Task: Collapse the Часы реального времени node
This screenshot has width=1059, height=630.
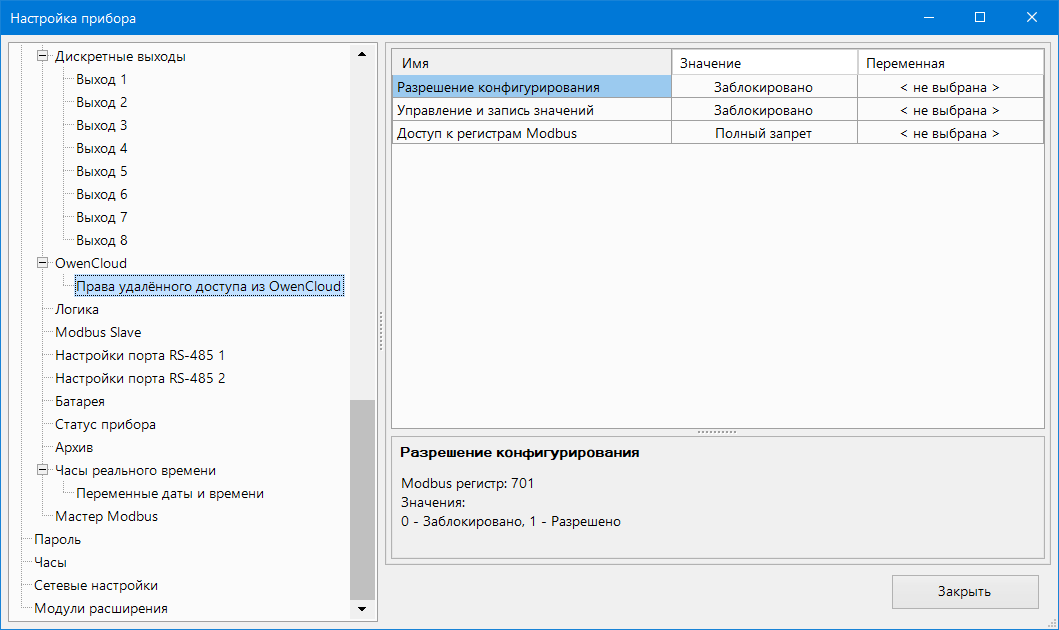Action: pyautogui.click(x=42, y=471)
